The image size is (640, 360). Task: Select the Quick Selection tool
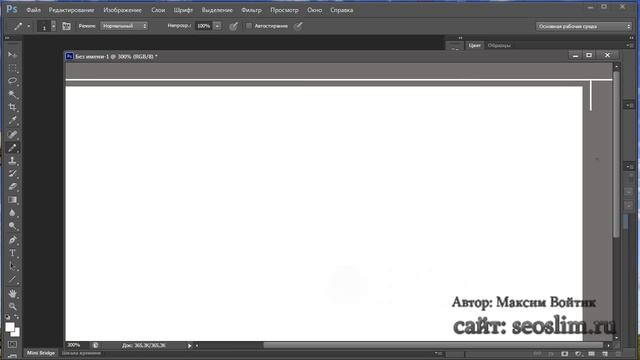pos(12,94)
